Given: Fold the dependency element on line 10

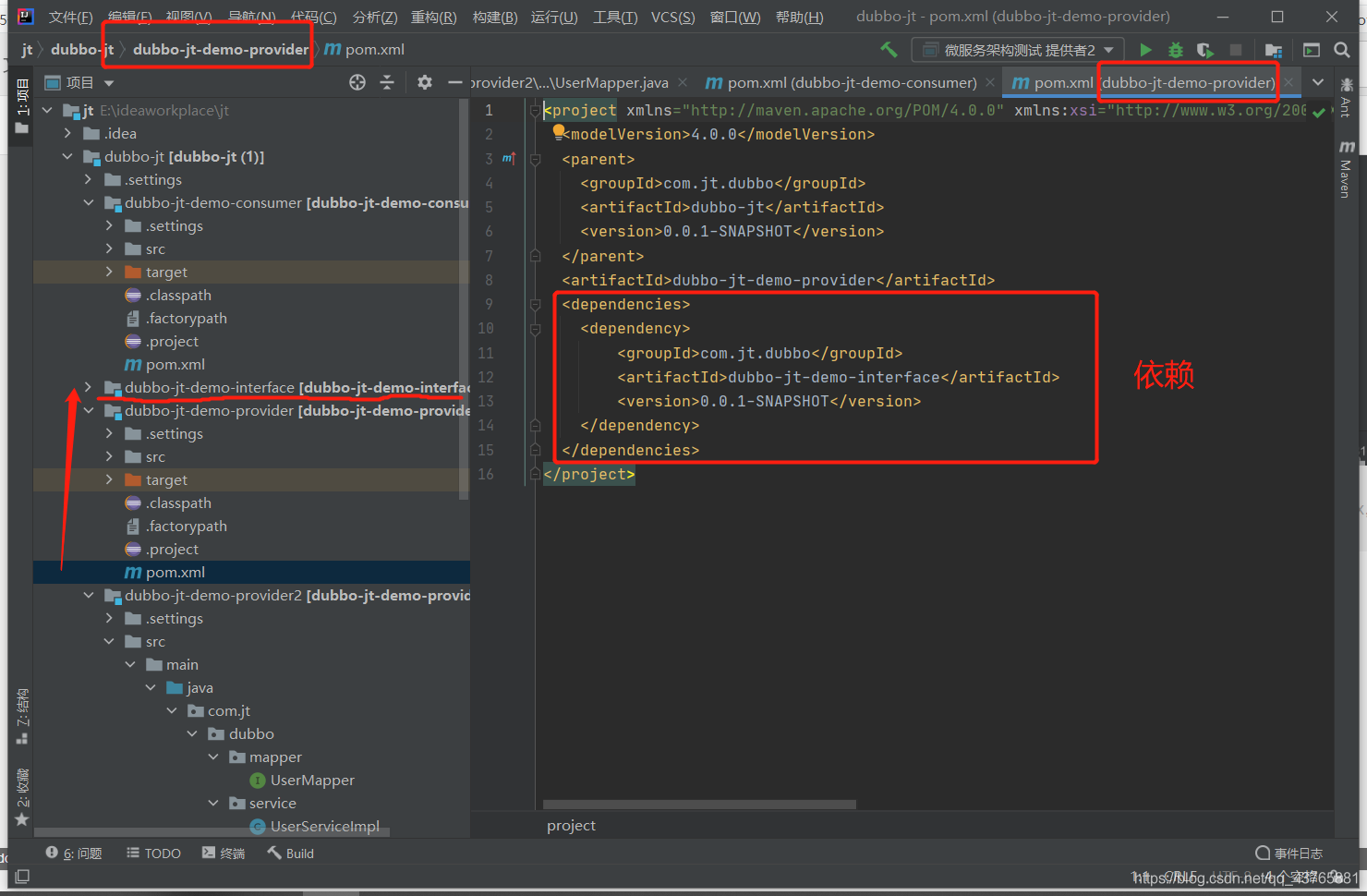Looking at the screenshot, I should click(x=535, y=328).
